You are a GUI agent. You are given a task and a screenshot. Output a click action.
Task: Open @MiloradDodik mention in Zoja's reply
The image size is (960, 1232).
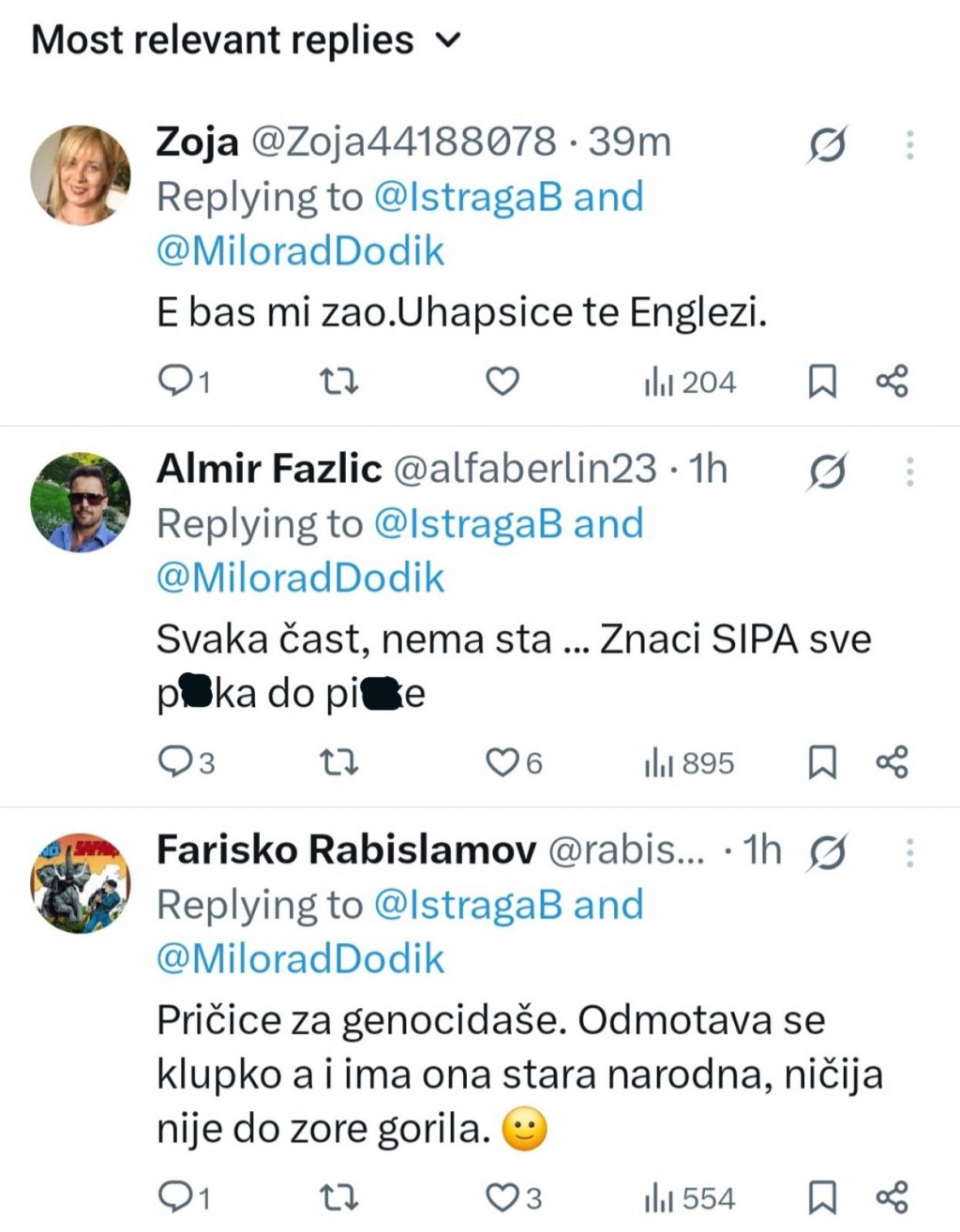[300, 251]
